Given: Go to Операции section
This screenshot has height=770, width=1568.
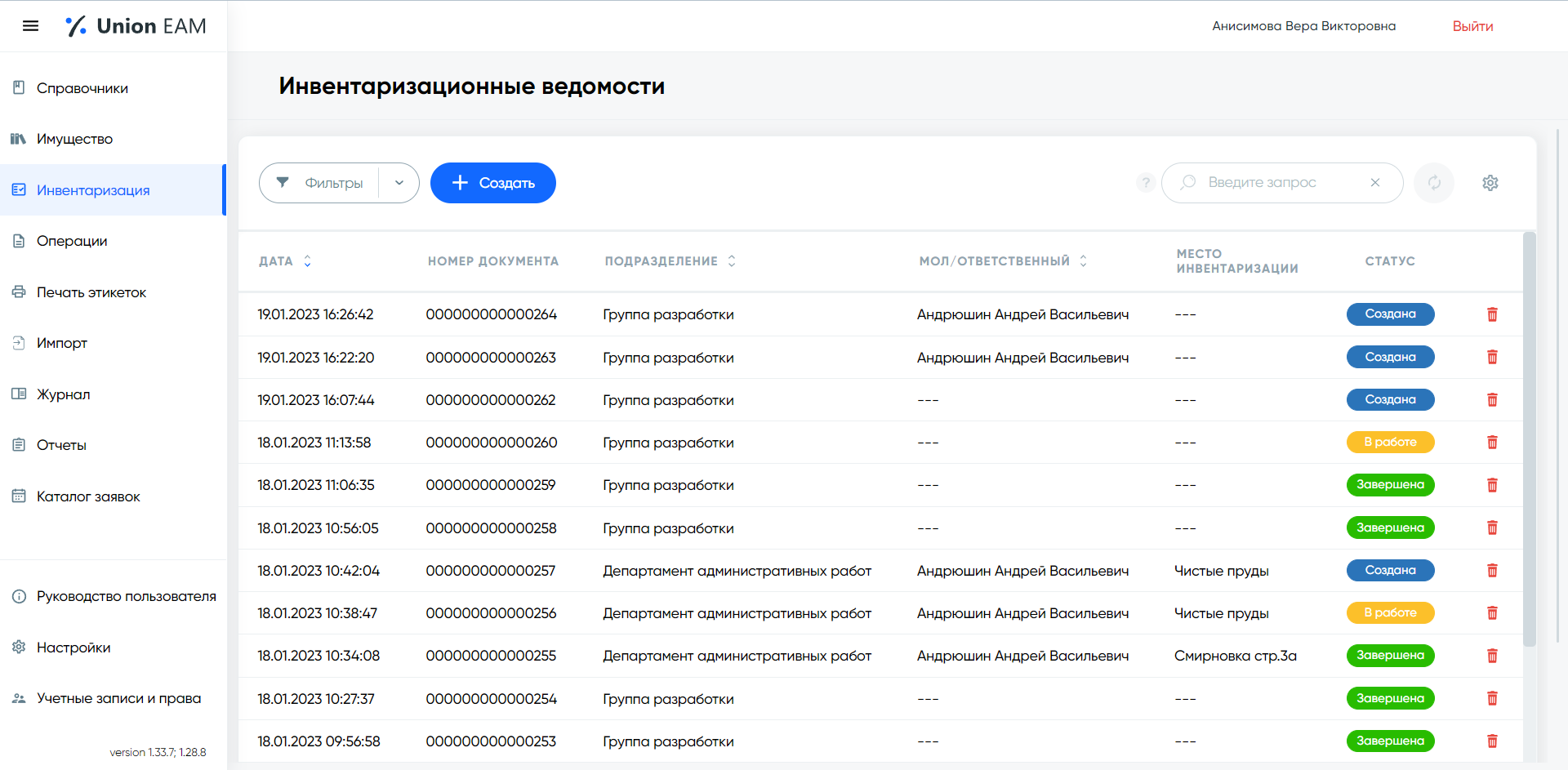Looking at the screenshot, I should coord(72,241).
